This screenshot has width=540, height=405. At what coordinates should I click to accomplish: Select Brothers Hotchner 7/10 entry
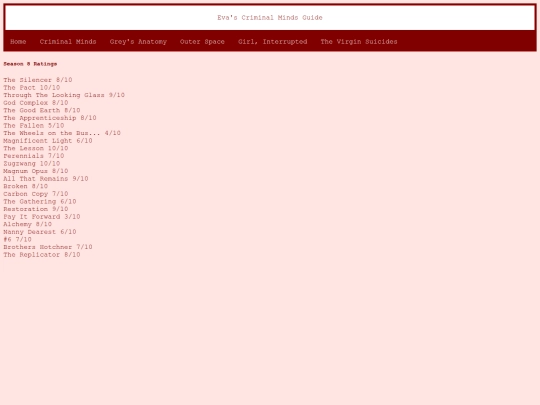click(48, 247)
